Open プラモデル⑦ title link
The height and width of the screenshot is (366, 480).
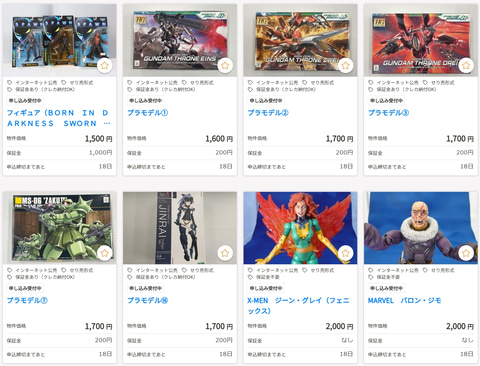pos(27,301)
